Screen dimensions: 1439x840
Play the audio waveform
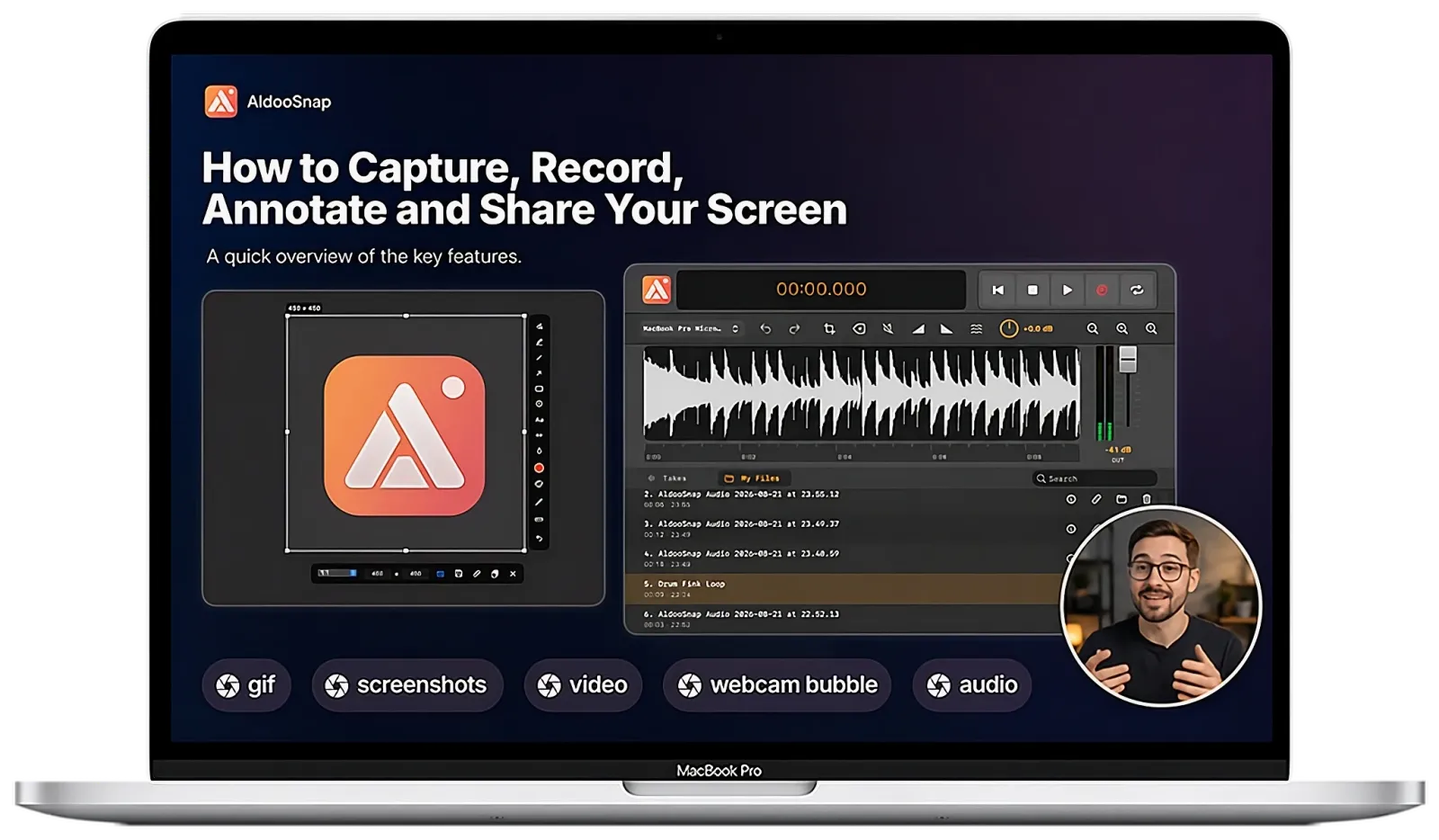[1067, 290]
